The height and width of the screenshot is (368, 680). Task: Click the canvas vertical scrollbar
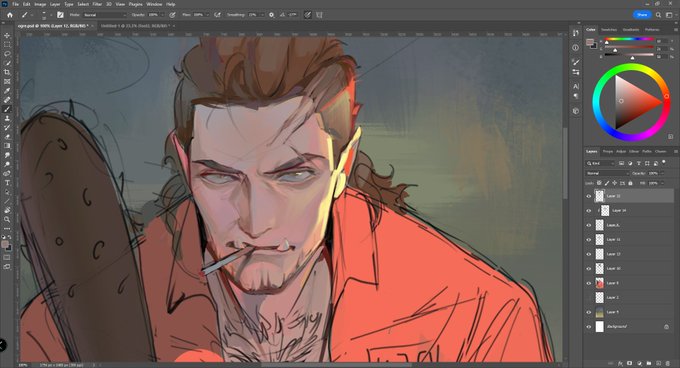point(565,163)
